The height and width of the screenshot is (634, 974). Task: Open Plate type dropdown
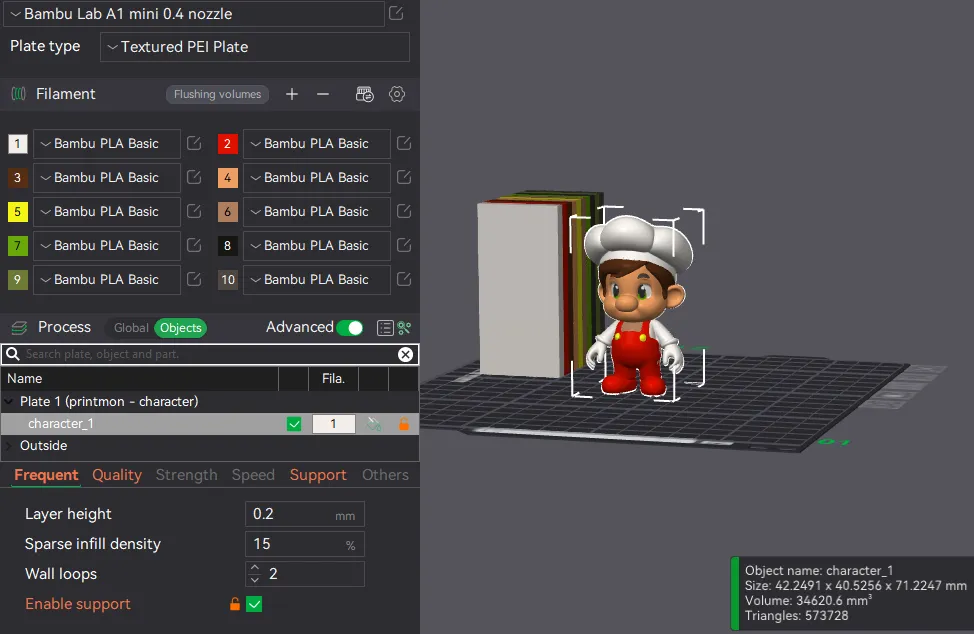pyautogui.click(x=255, y=47)
